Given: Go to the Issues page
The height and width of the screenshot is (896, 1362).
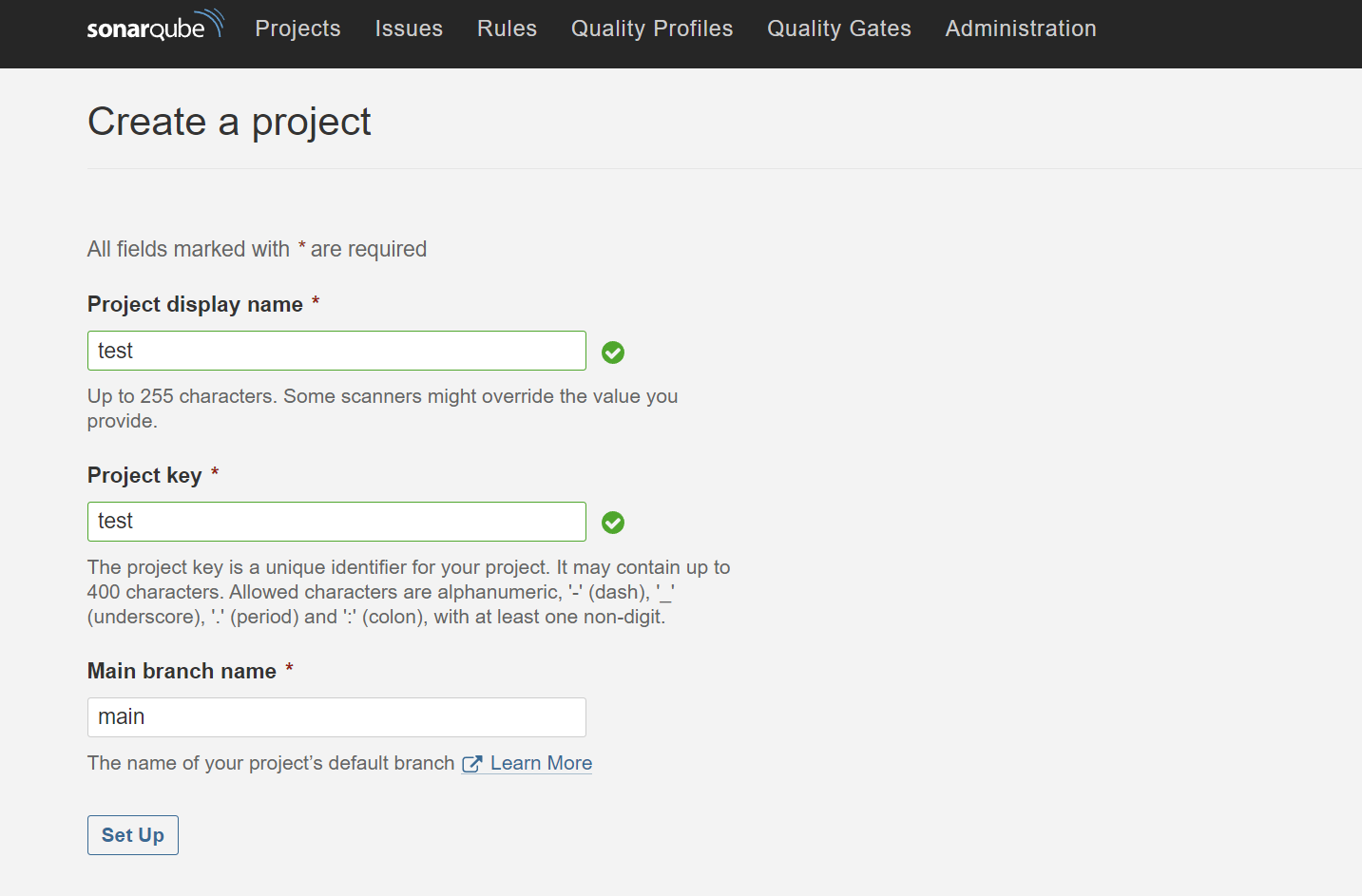Looking at the screenshot, I should click(409, 29).
